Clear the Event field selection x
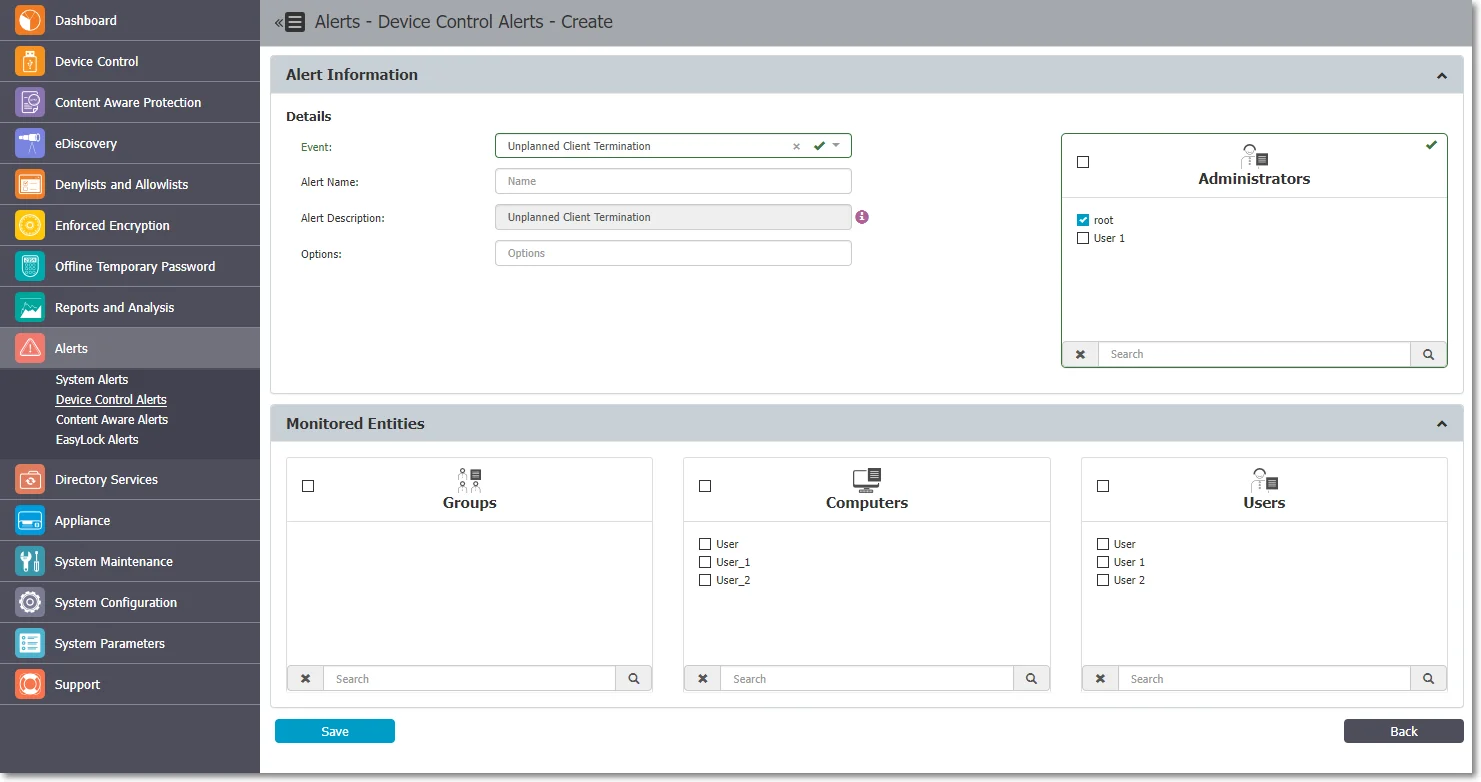The image size is (1481, 782). pyautogui.click(x=796, y=146)
